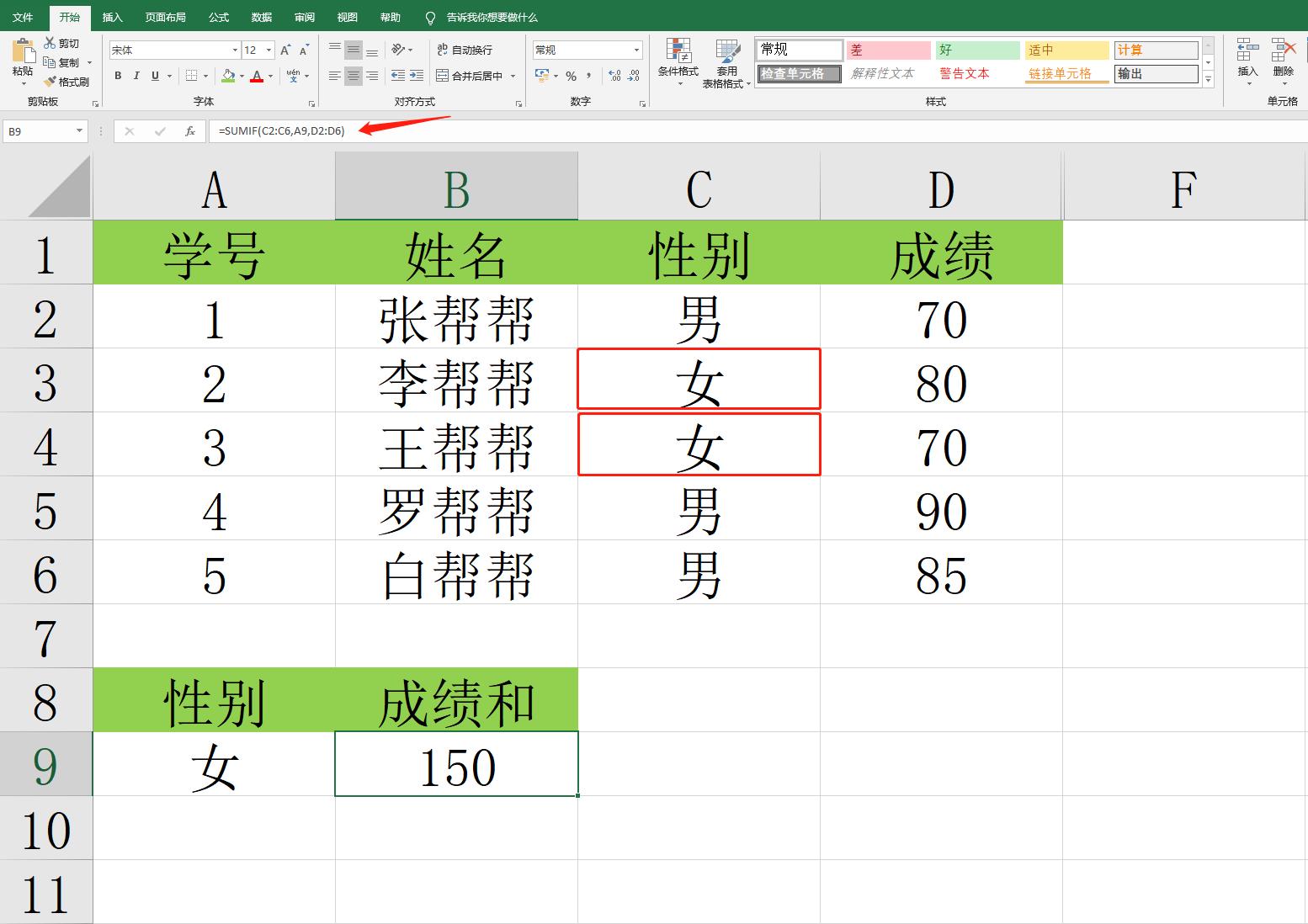This screenshot has width=1308, height=924.
Task: Apply the Warning Text (警告文本) style
Action: (977, 74)
